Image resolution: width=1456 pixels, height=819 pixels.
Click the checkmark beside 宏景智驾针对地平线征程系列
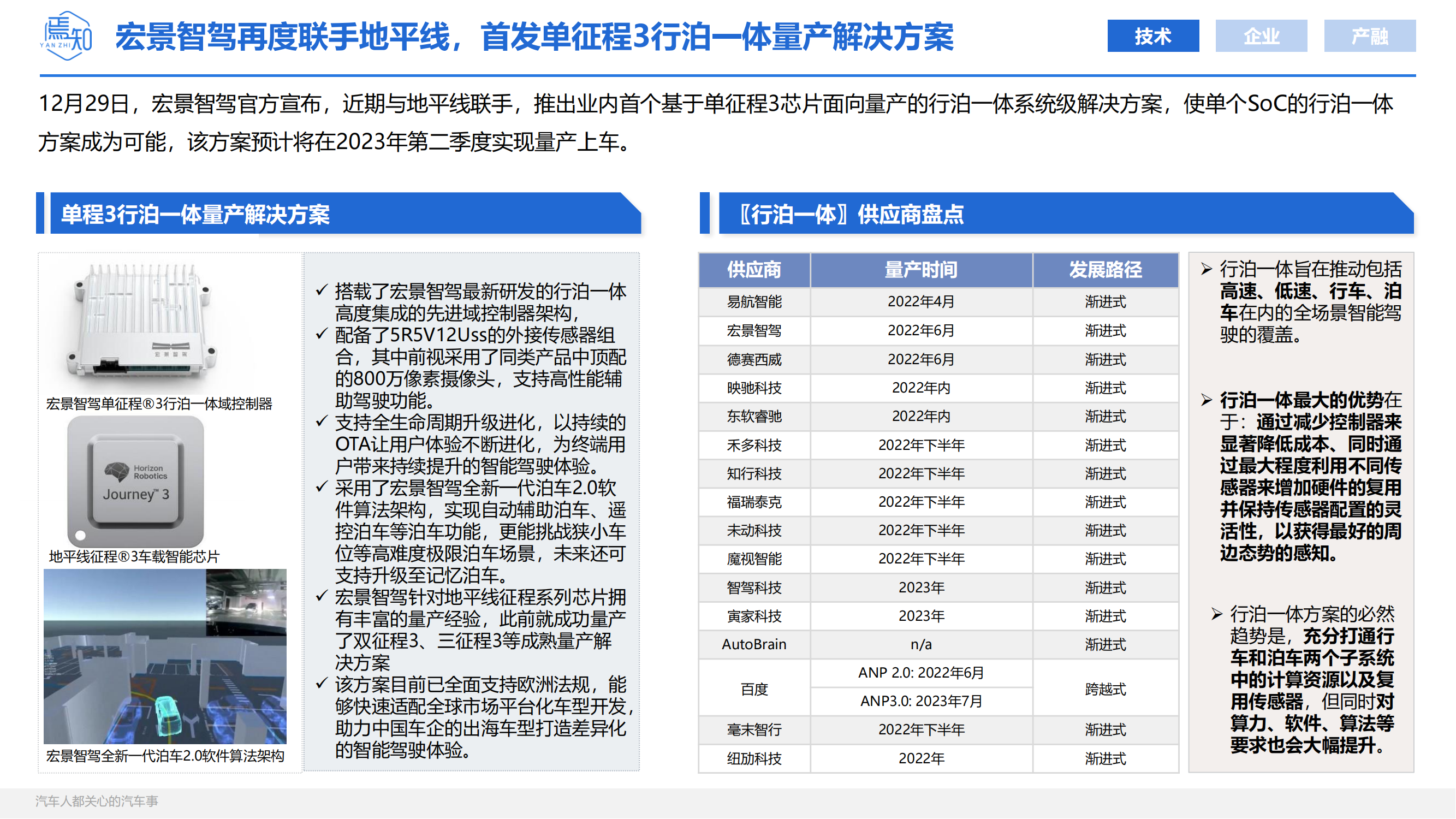[322, 596]
